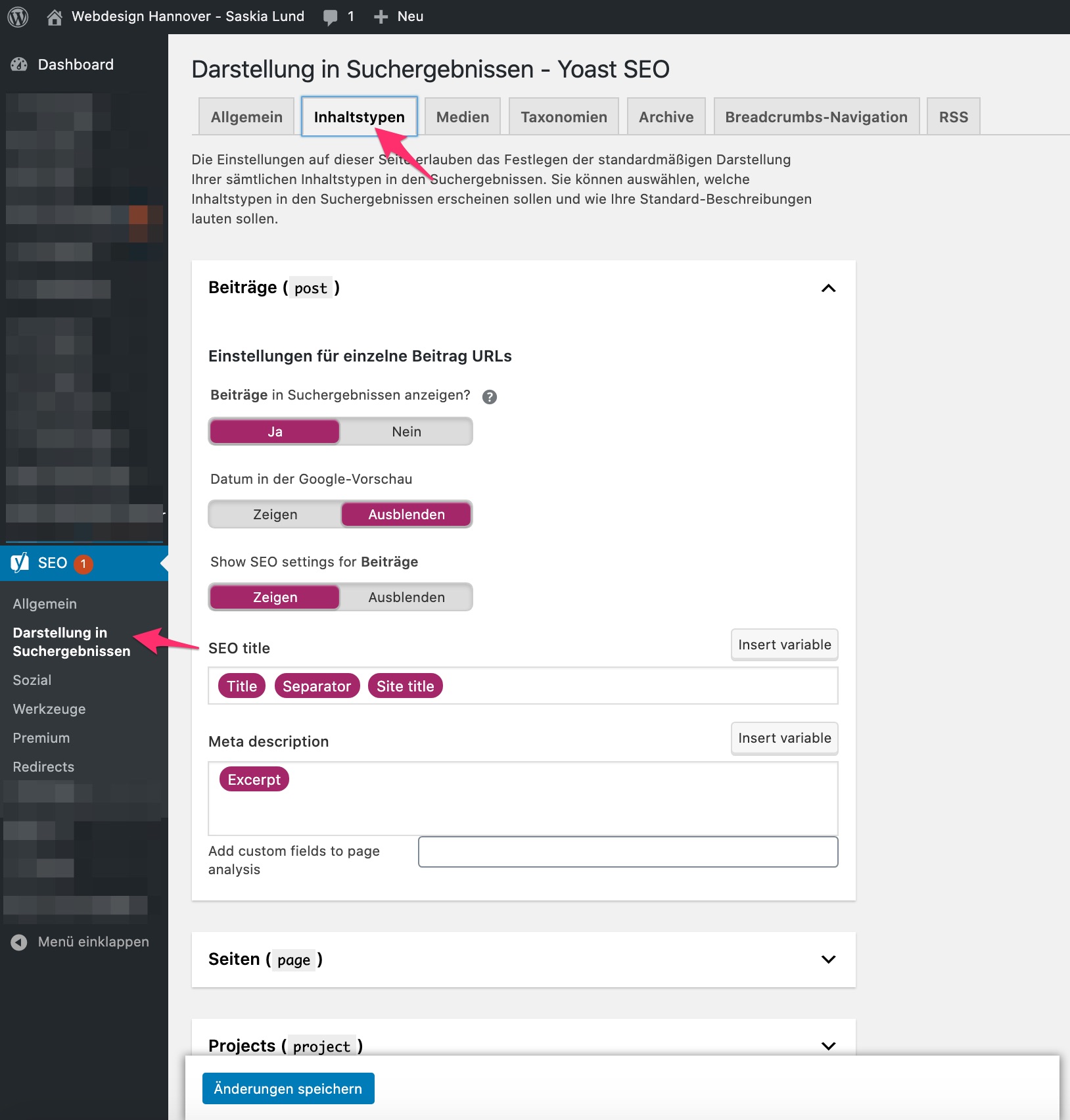The height and width of the screenshot is (1120, 1070).
Task: Click the Menü einklappen arrow icon
Action: click(19, 942)
